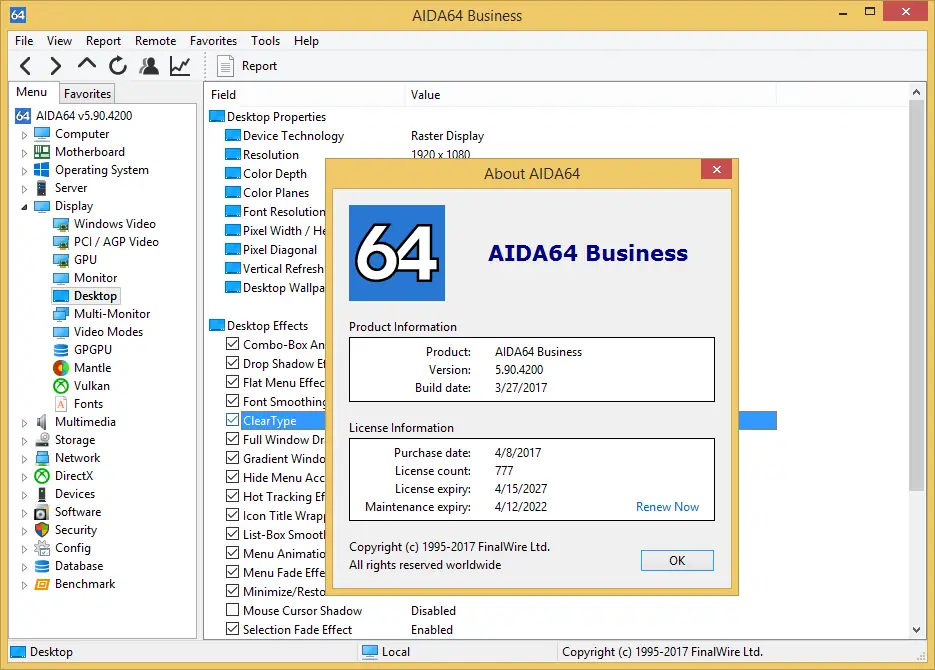Toggle the Full Window Dragging checkbox
Screen dimensions: 935x670
pyautogui.click(x=233, y=439)
